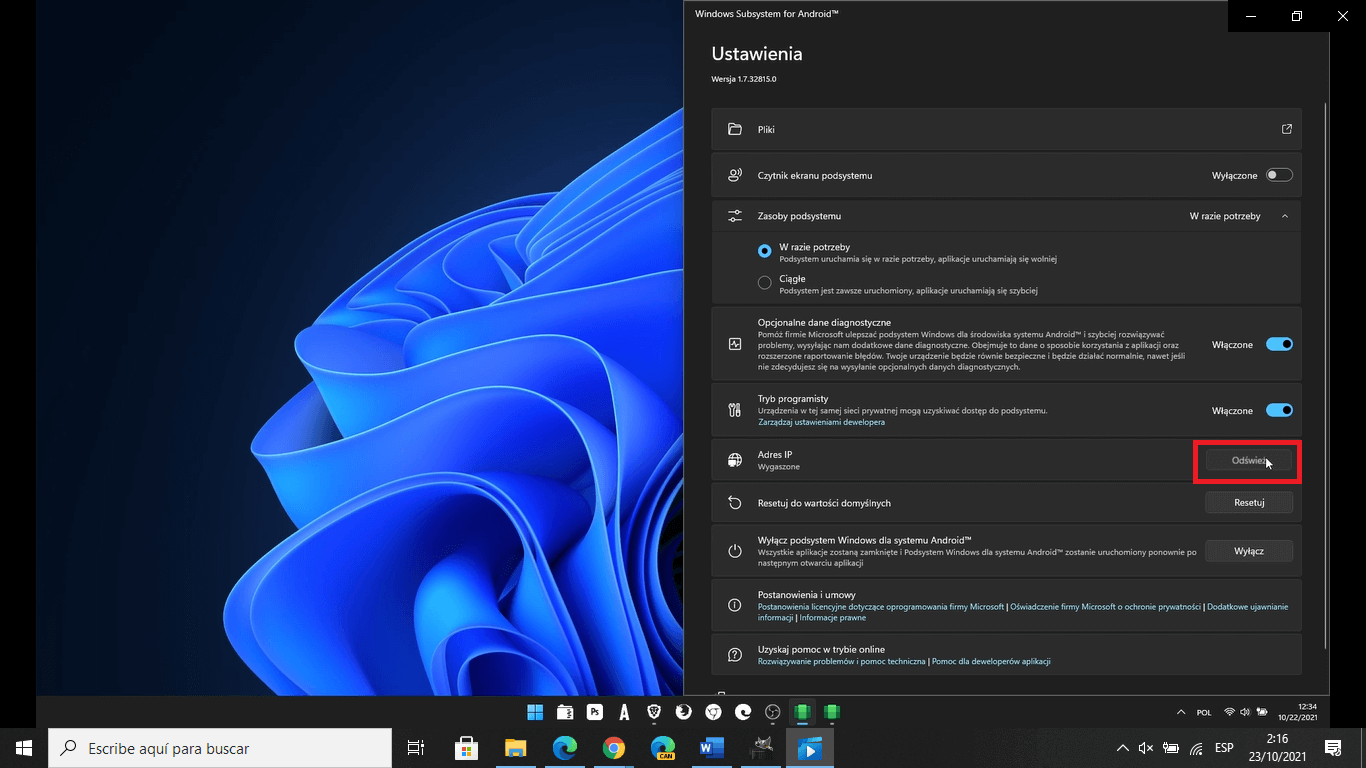
Task: Click the screen reader icon beside Czytnik ekranu podsystemu
Action: (735, 175)
